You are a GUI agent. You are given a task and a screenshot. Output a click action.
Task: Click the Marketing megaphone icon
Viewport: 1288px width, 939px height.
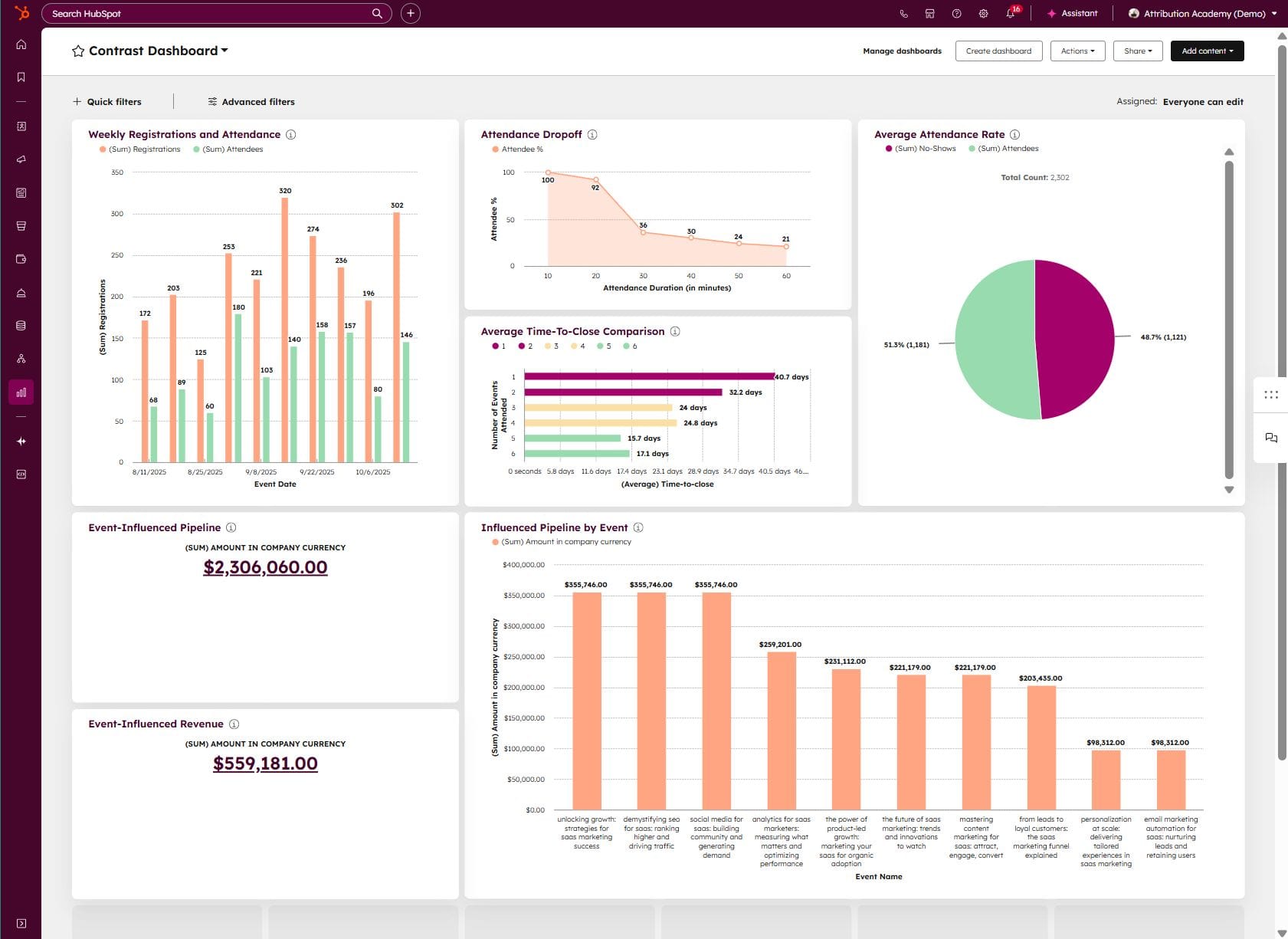pyautogui.click(x=21, y=159)
